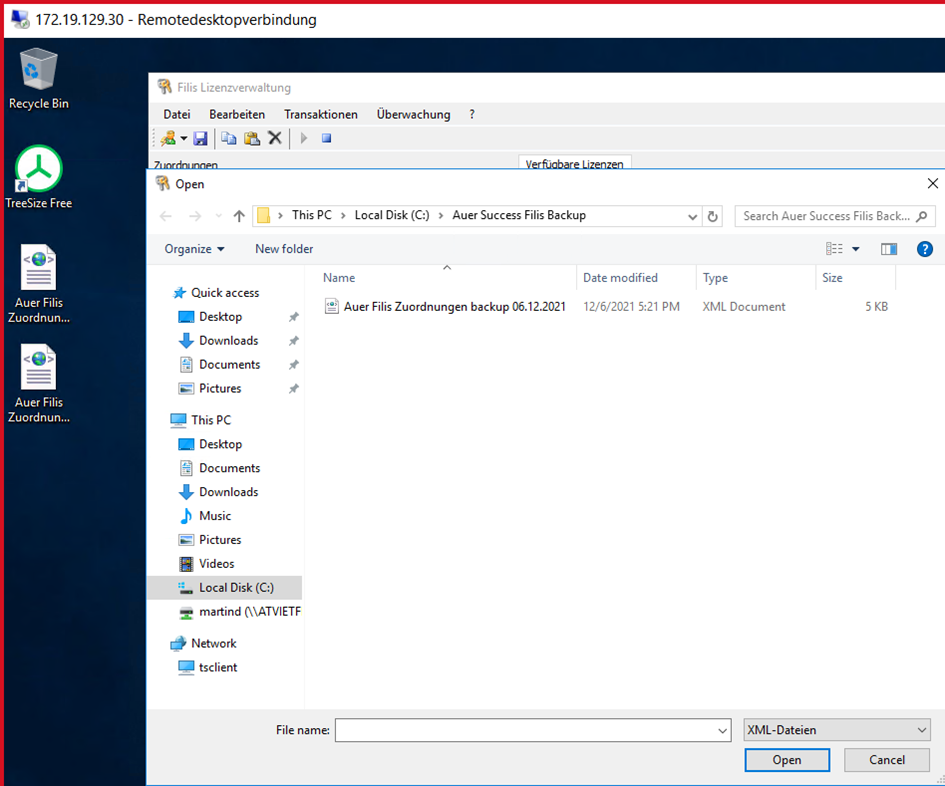Screen dimensions: 945x786
Task: Click the Paste icon in Filis toolbar
Action: pyautogui.click(x=252, y=138)
